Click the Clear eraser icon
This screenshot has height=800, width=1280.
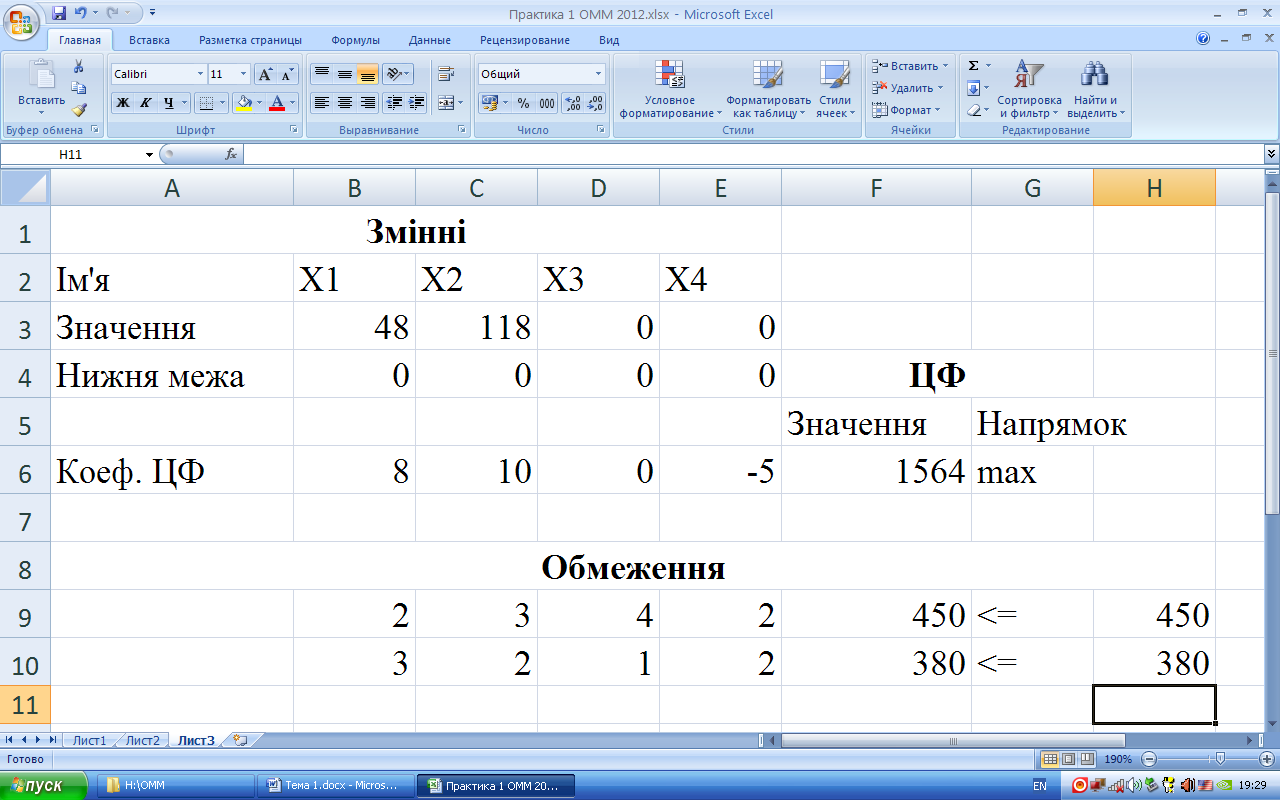[x=973, y=110]
